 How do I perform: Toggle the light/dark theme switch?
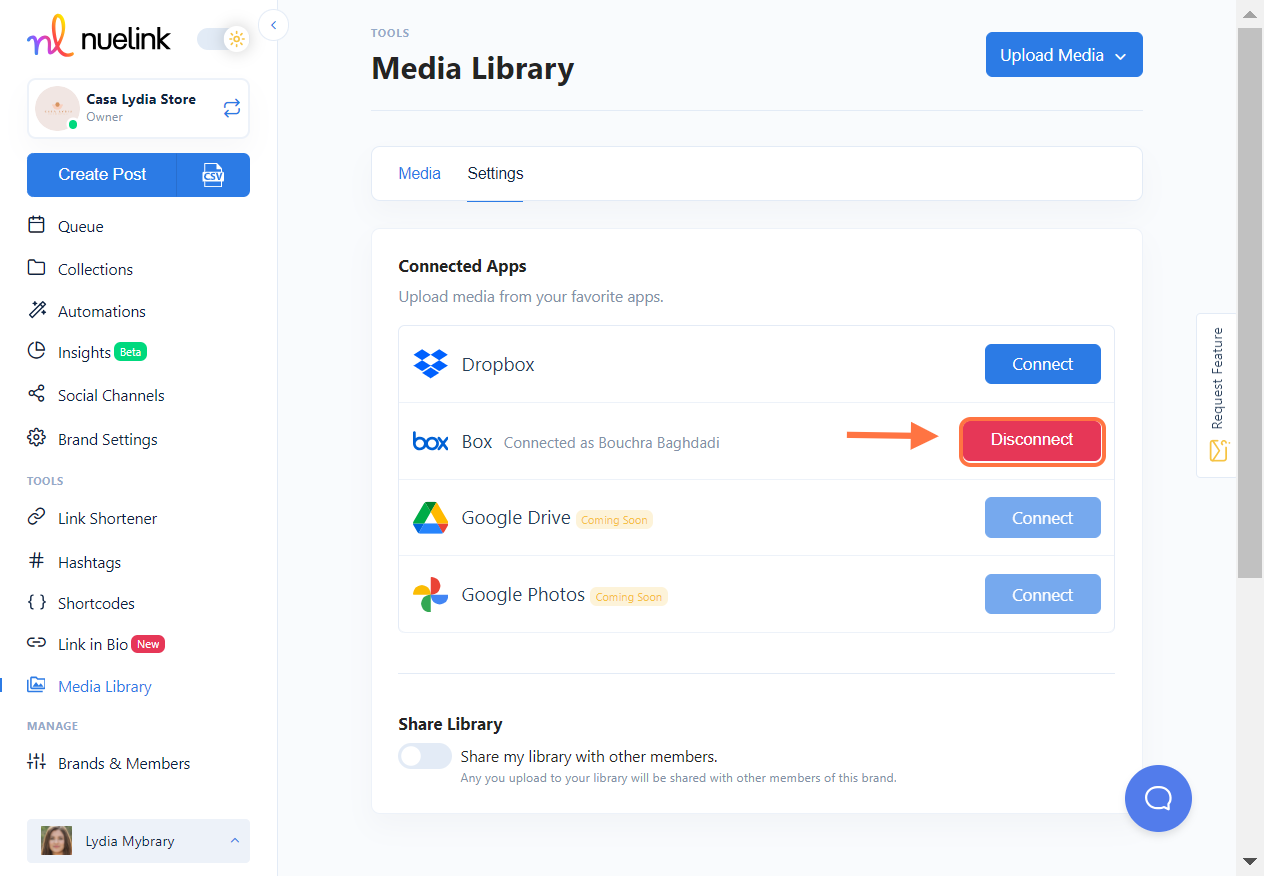(223, 40)
